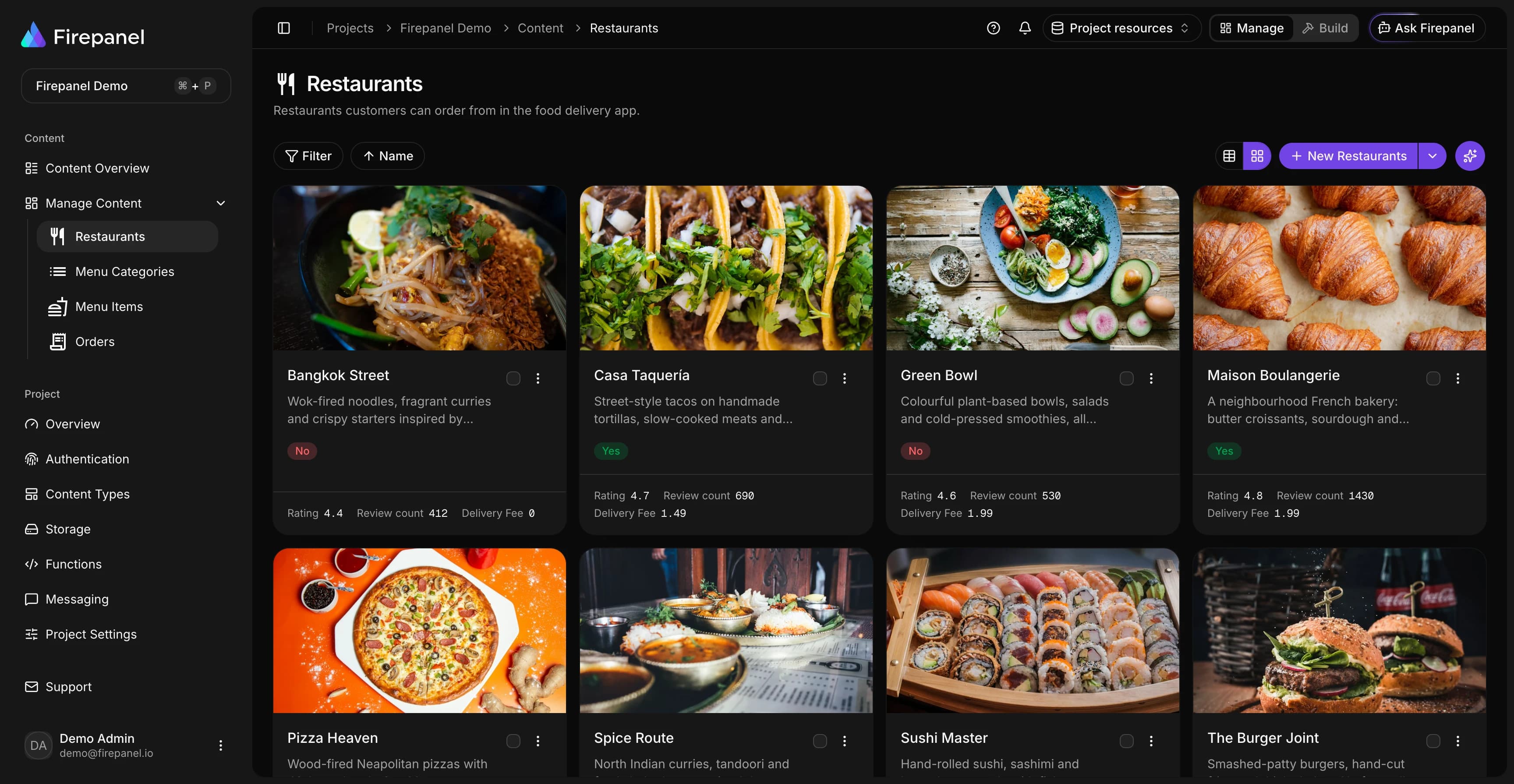Open the Filter options

tap(308, 156)
